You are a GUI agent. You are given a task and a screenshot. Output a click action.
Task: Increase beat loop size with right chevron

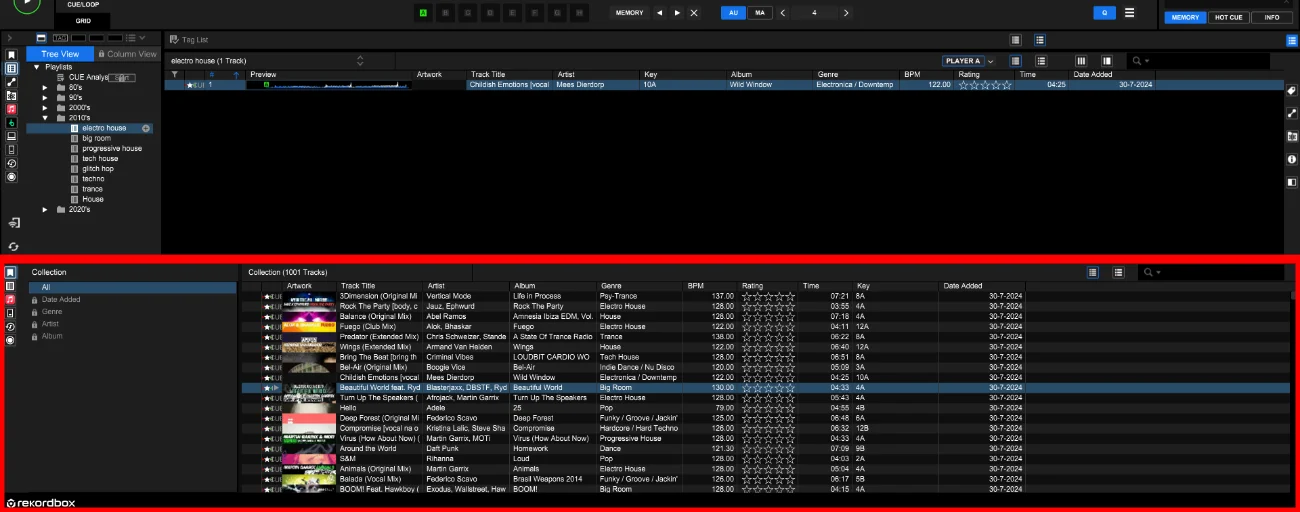(846, 13)
